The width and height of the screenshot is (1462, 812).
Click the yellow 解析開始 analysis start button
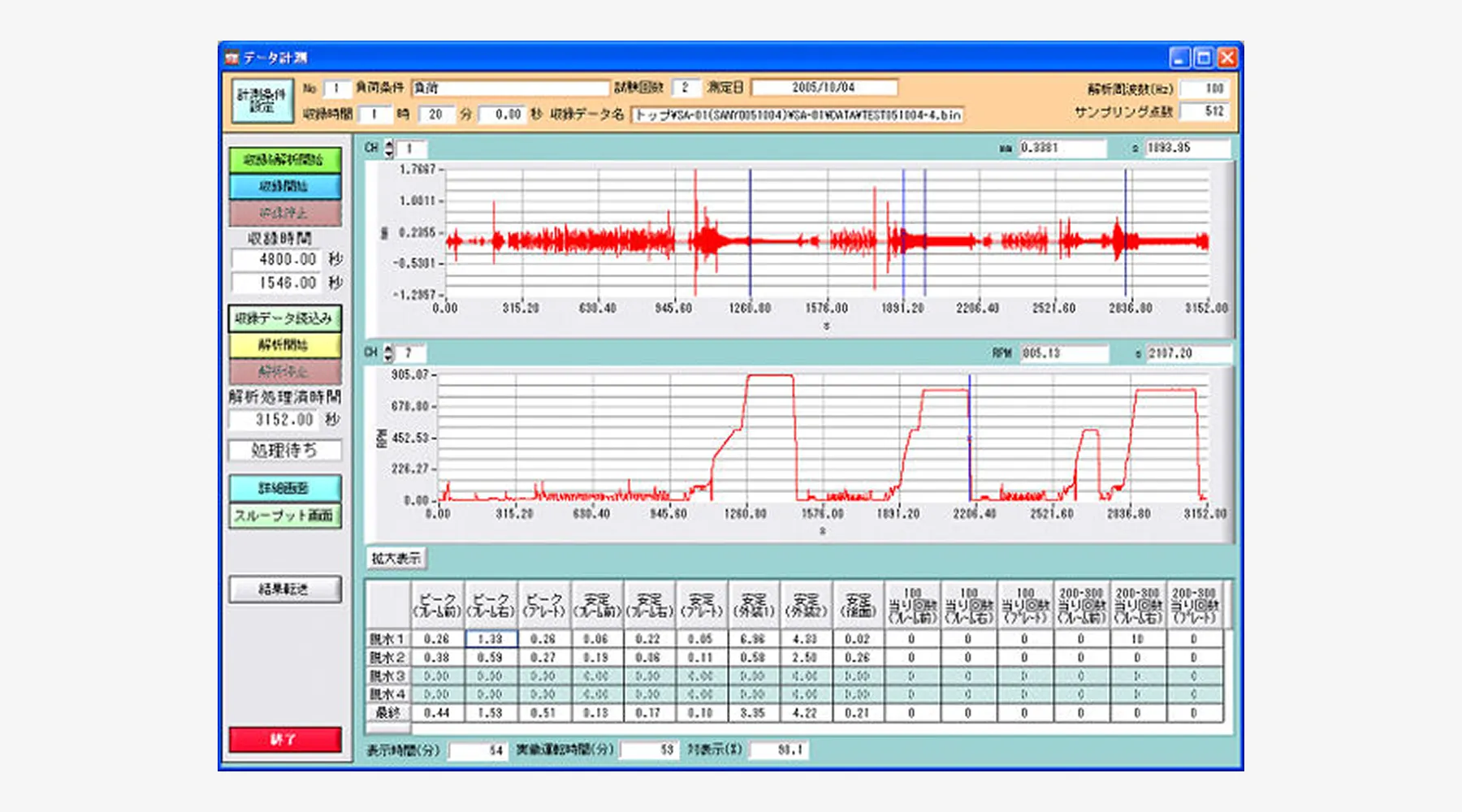(284, 345)
